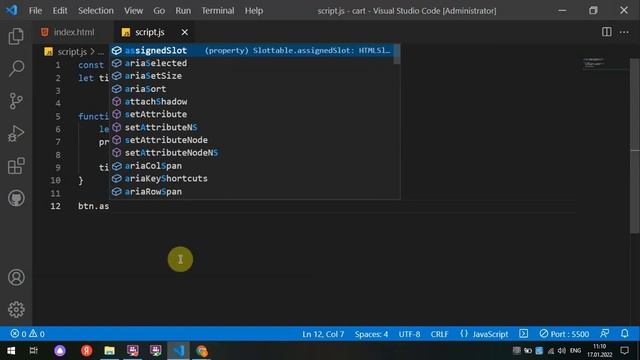This screenshot has height=360, width=640.
Task: Open notifications bell in status bar
Action: pyautogui.click(x=624, y=333)
